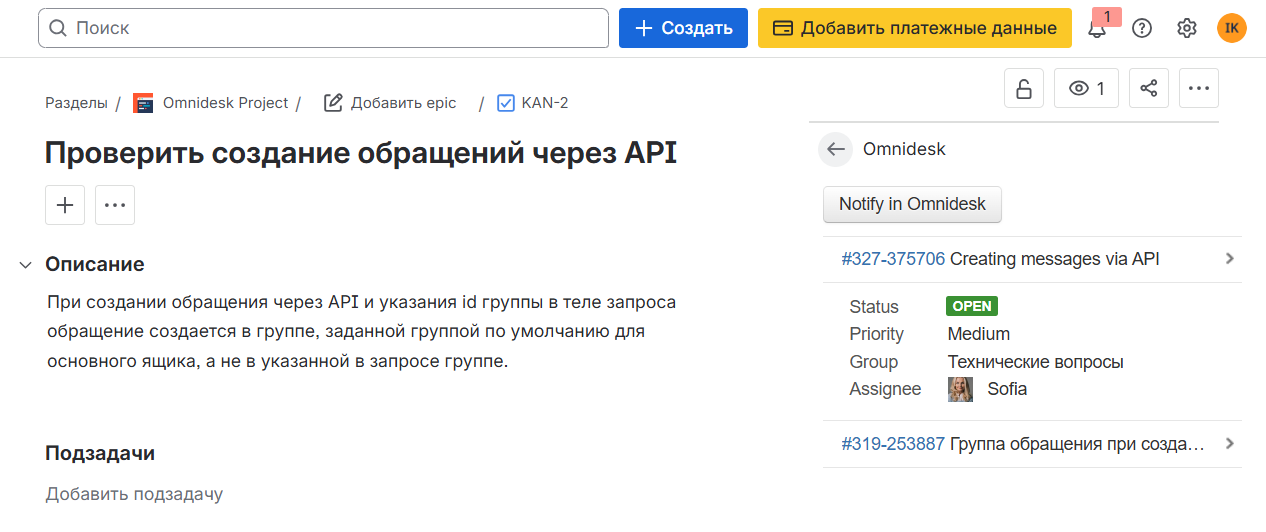Click the Omnidesk Project logo icon
The image size is (1266, 532).
(144, 103)
